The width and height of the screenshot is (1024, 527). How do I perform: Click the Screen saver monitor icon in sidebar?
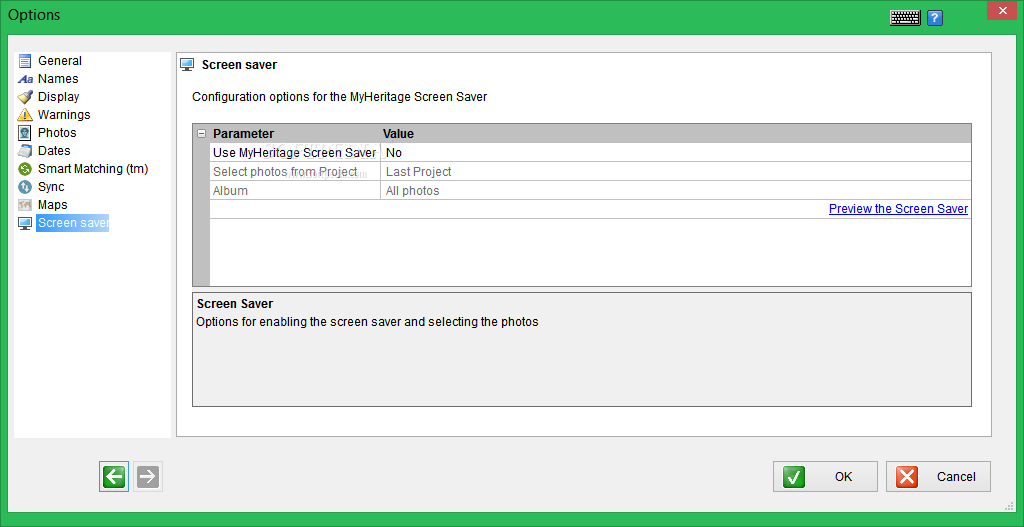click(25, 223)
